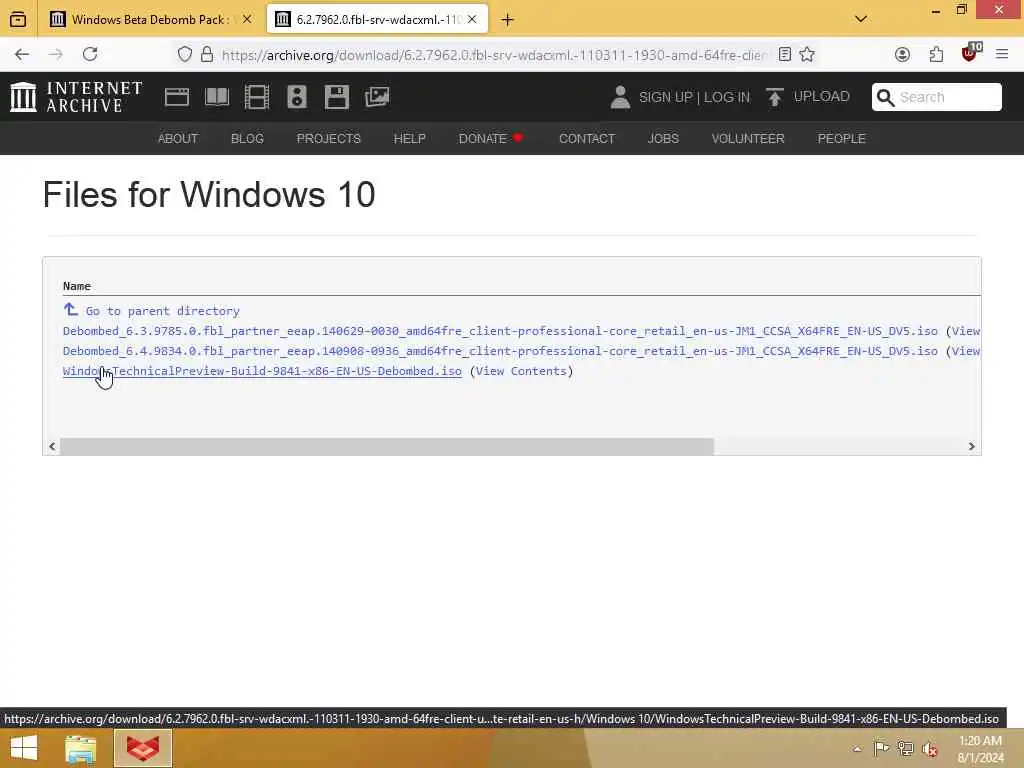Reload the current page
This screenshot has width=1024, height=768.
pyautogui.click(x=90, y=54)
